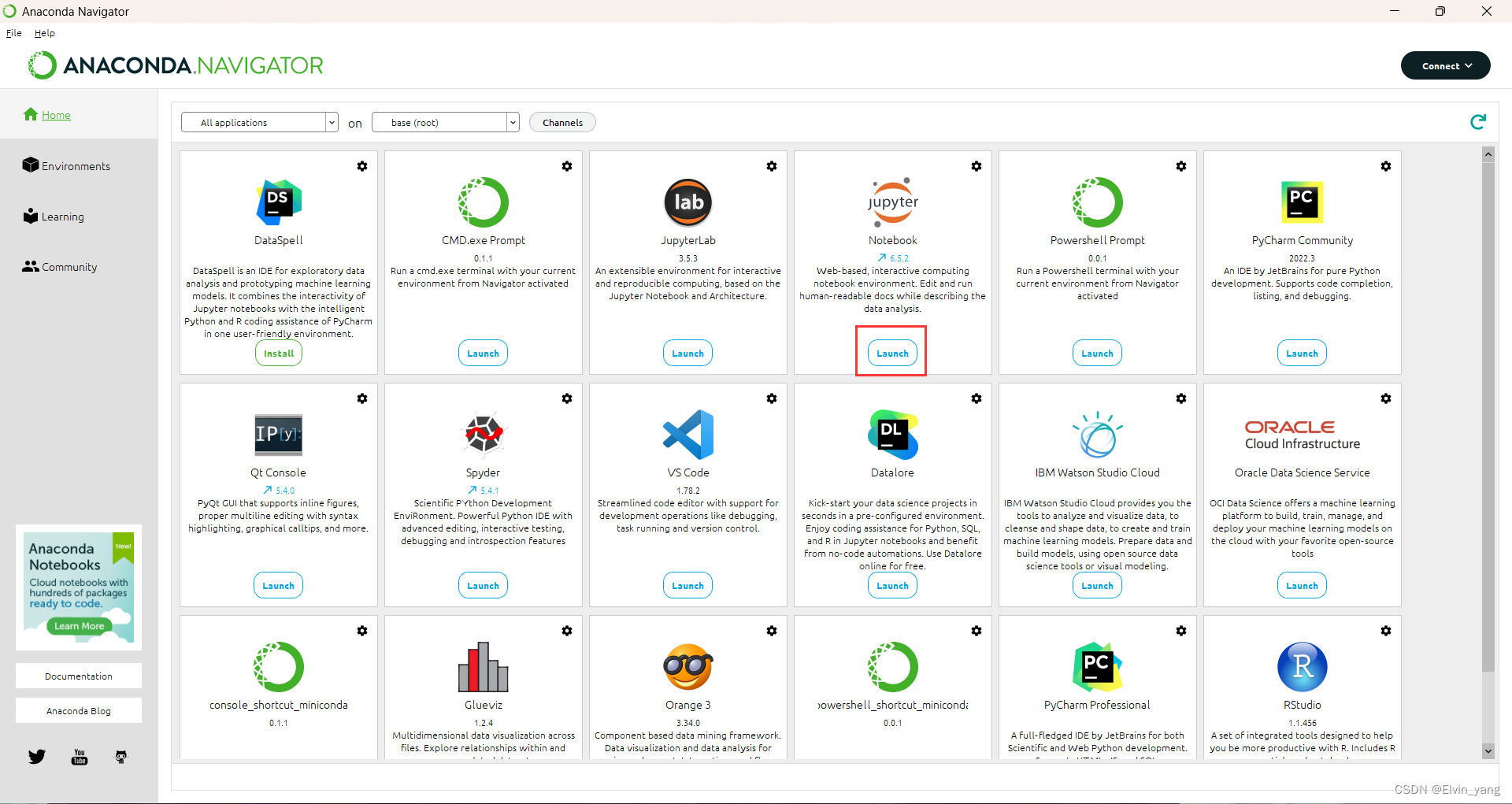Launch VS Code

688,586
